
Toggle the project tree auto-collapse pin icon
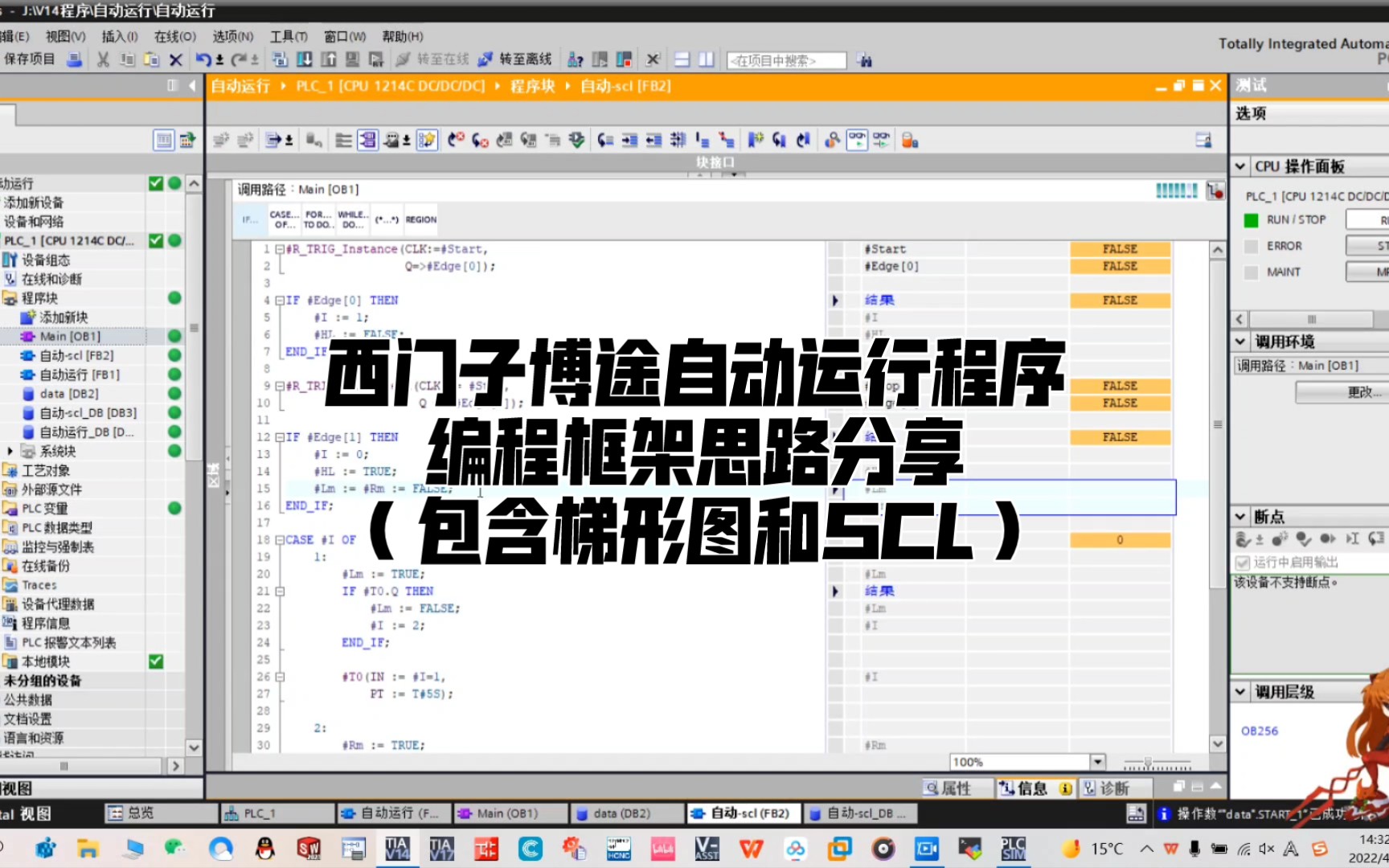[172, 85]
